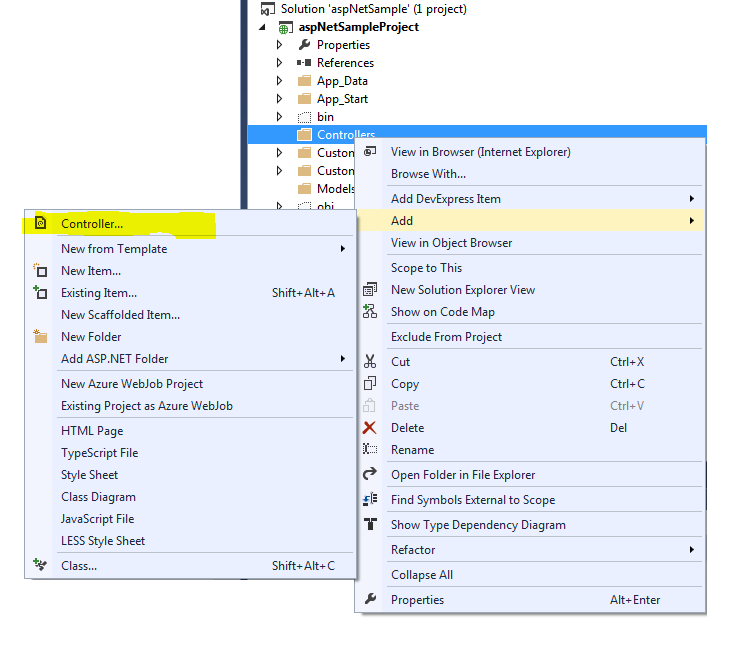Click the Open Folder in File Explorer arrow icon
Viewport: 756px width, 655px height.
tap(370, 474)
